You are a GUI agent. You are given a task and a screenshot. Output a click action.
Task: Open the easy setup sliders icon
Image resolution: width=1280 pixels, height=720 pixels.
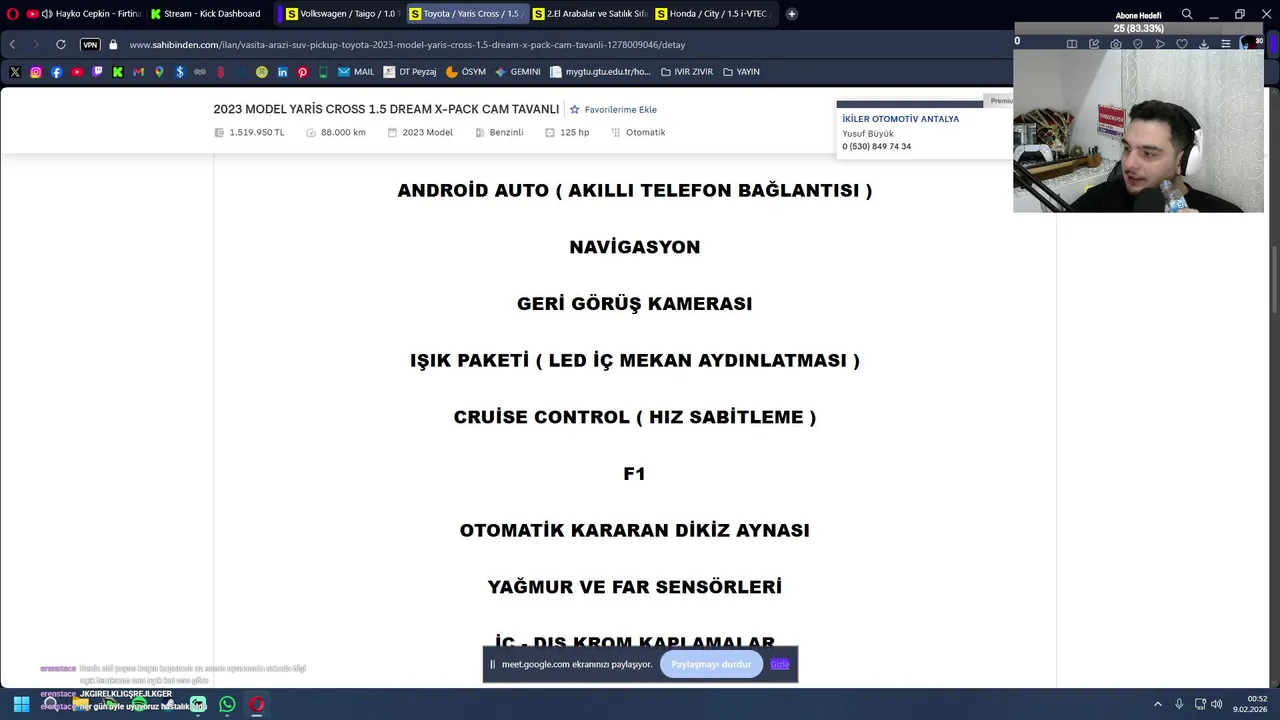pos(1226,44)
